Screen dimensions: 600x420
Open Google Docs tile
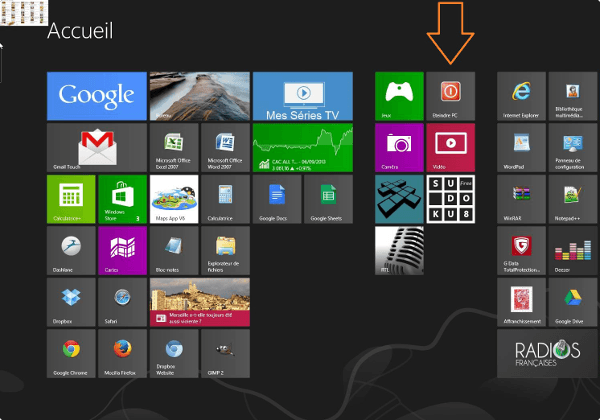[x=277, y=199]
